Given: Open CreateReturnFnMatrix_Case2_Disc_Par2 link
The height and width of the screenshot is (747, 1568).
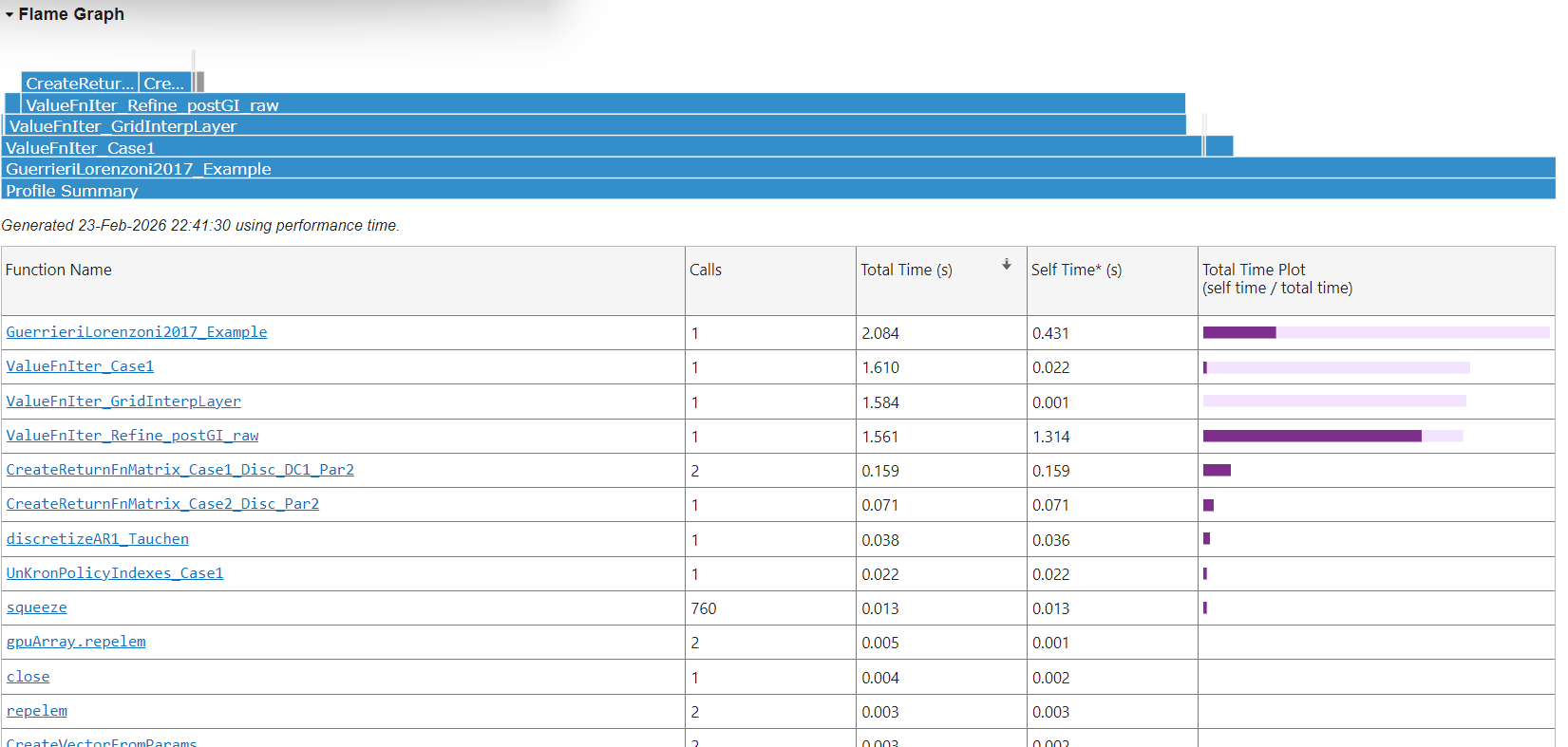Looking at the screenshot, I should point(162,504).
